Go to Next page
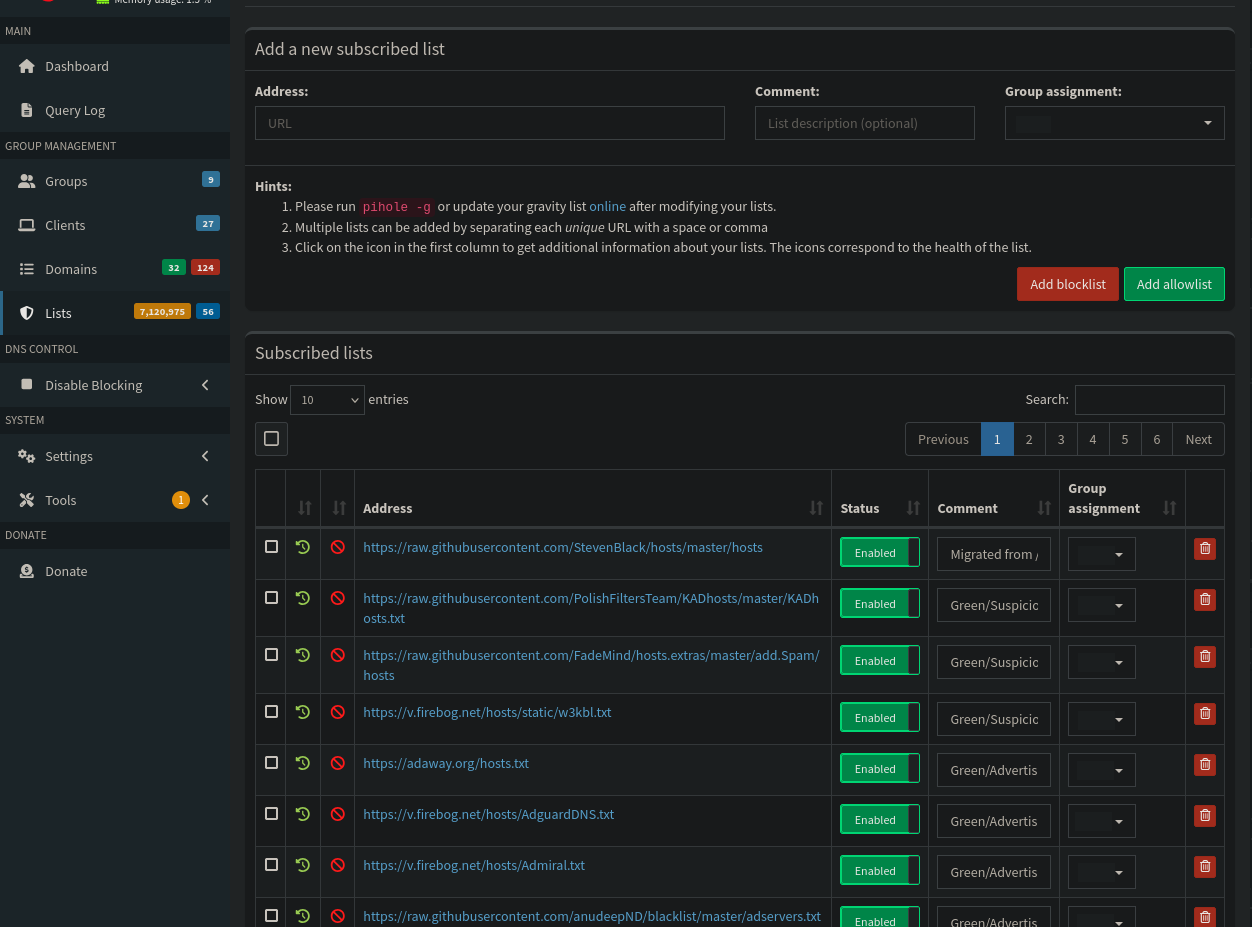1252x927 pixels. point(1198,439)
